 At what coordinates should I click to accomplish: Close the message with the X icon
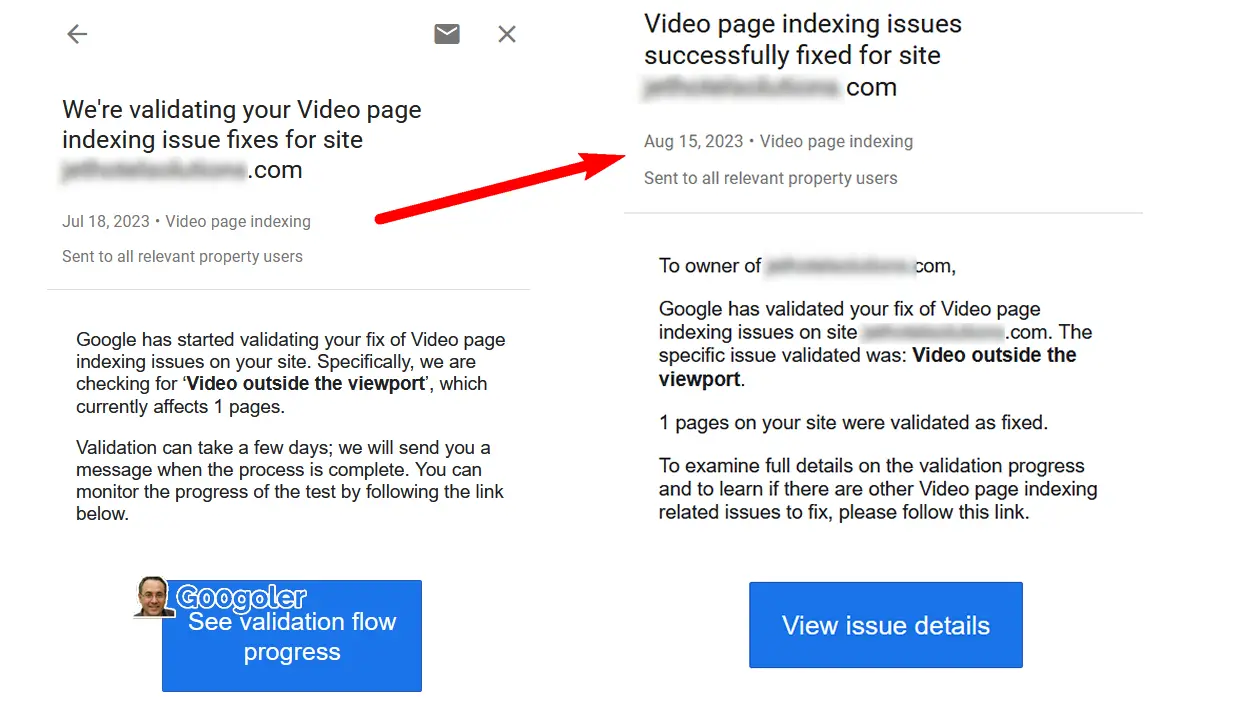click(x=507, y=34)
